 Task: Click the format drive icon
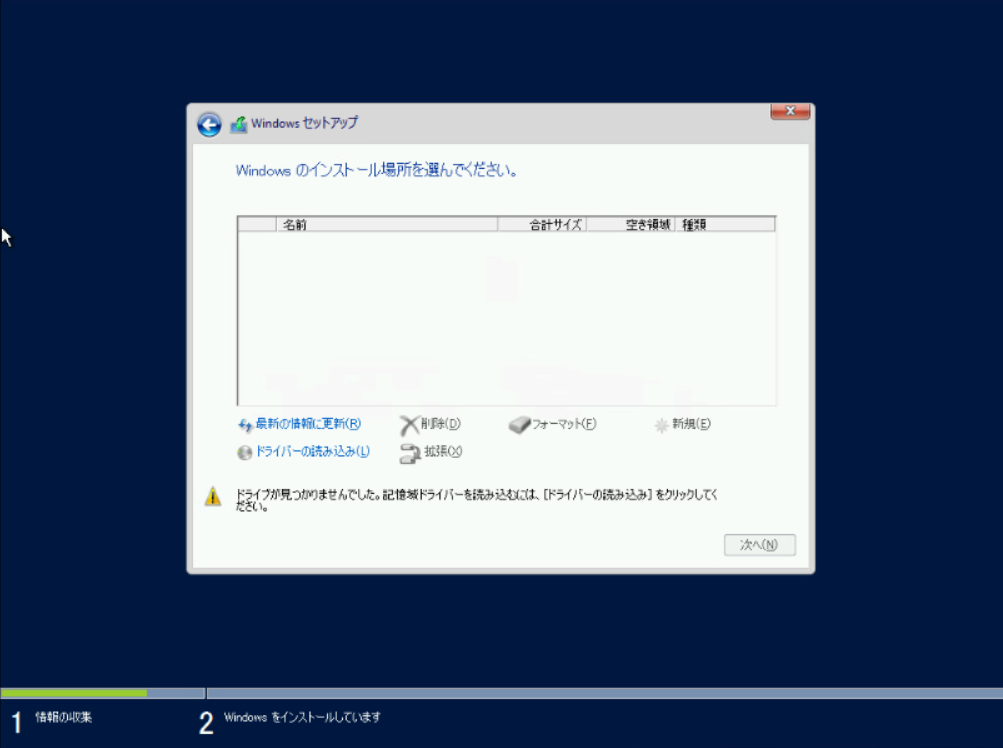(x=519, y=424)
